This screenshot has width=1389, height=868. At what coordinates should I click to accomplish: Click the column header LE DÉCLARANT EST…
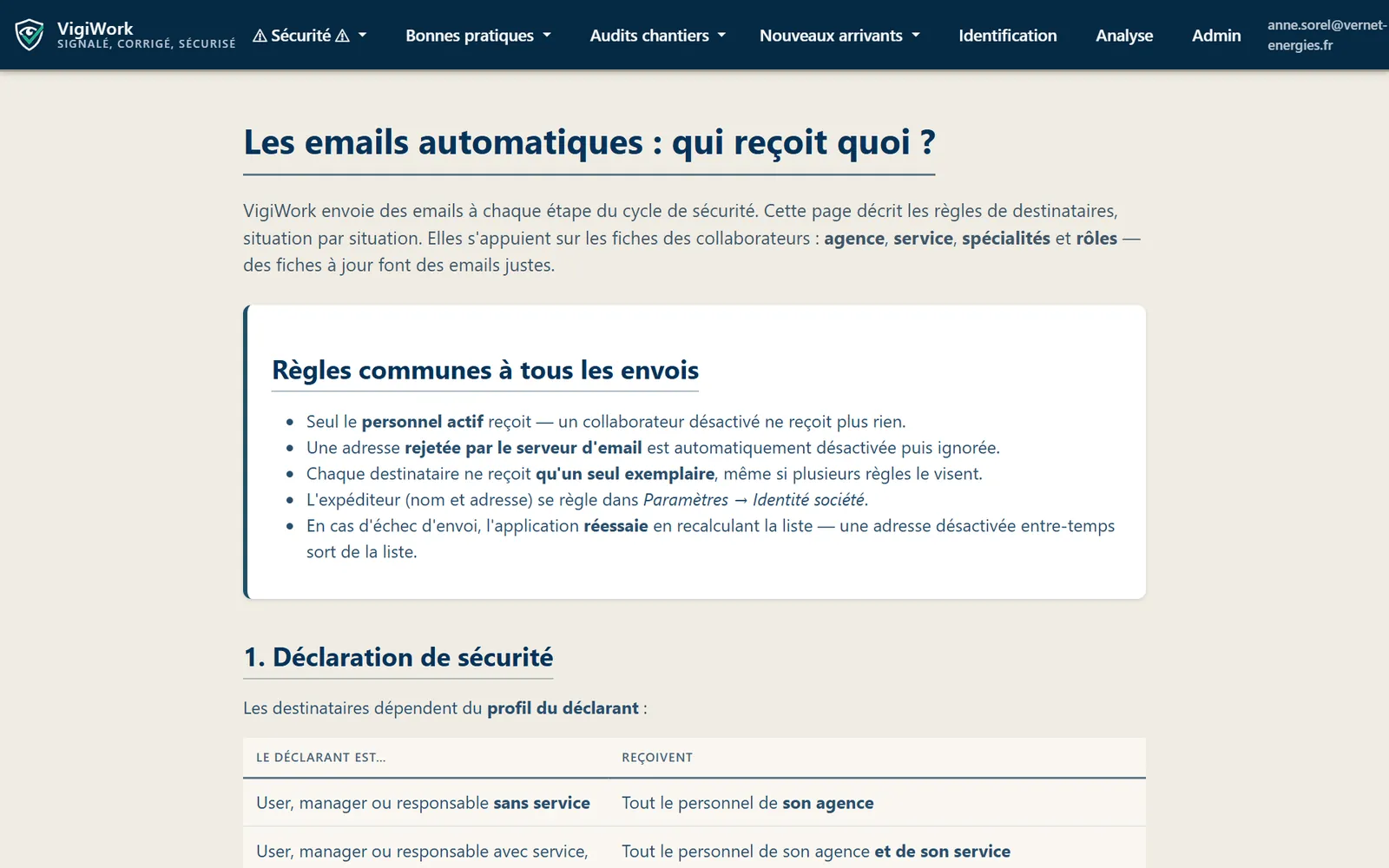tap(321, 758)
